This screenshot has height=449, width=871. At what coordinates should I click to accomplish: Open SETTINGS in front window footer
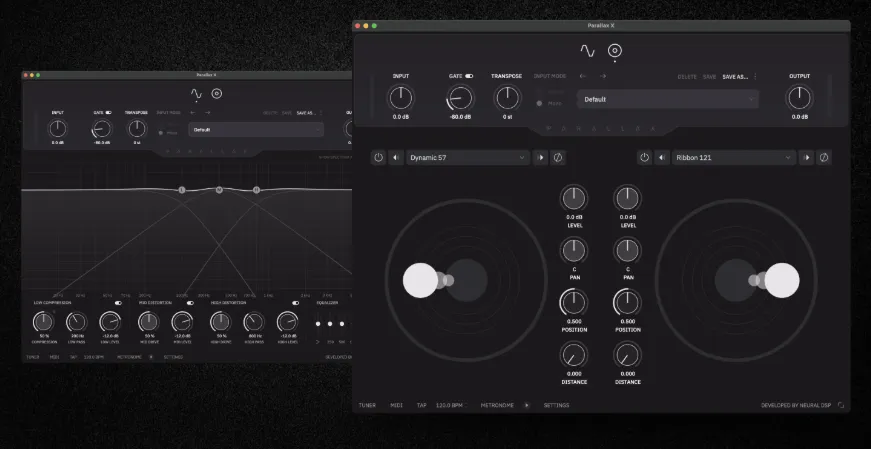tap(557, 406)
